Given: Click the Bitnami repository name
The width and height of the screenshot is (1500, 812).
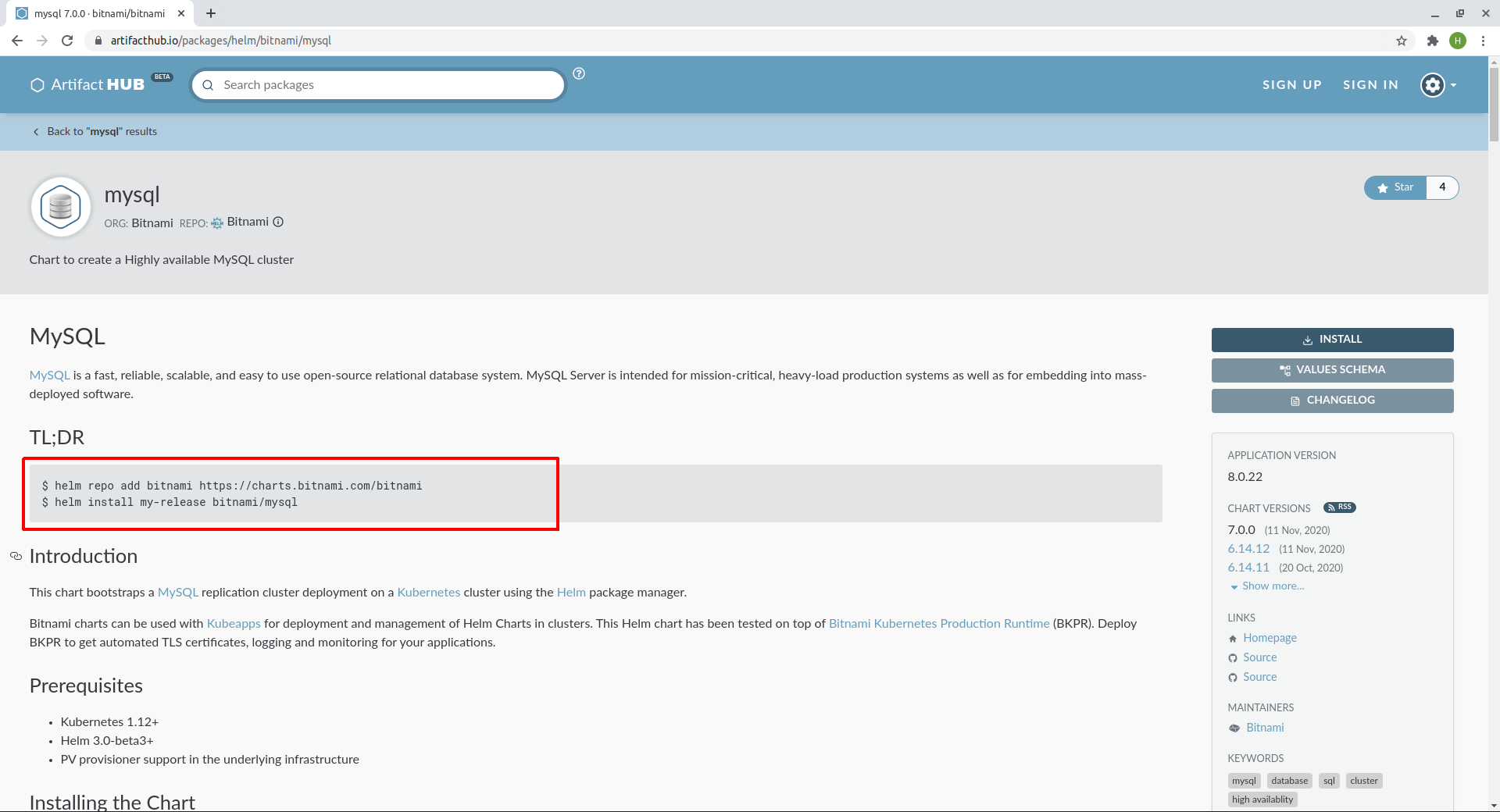Looking at the screenshot, I should point(248,222).
